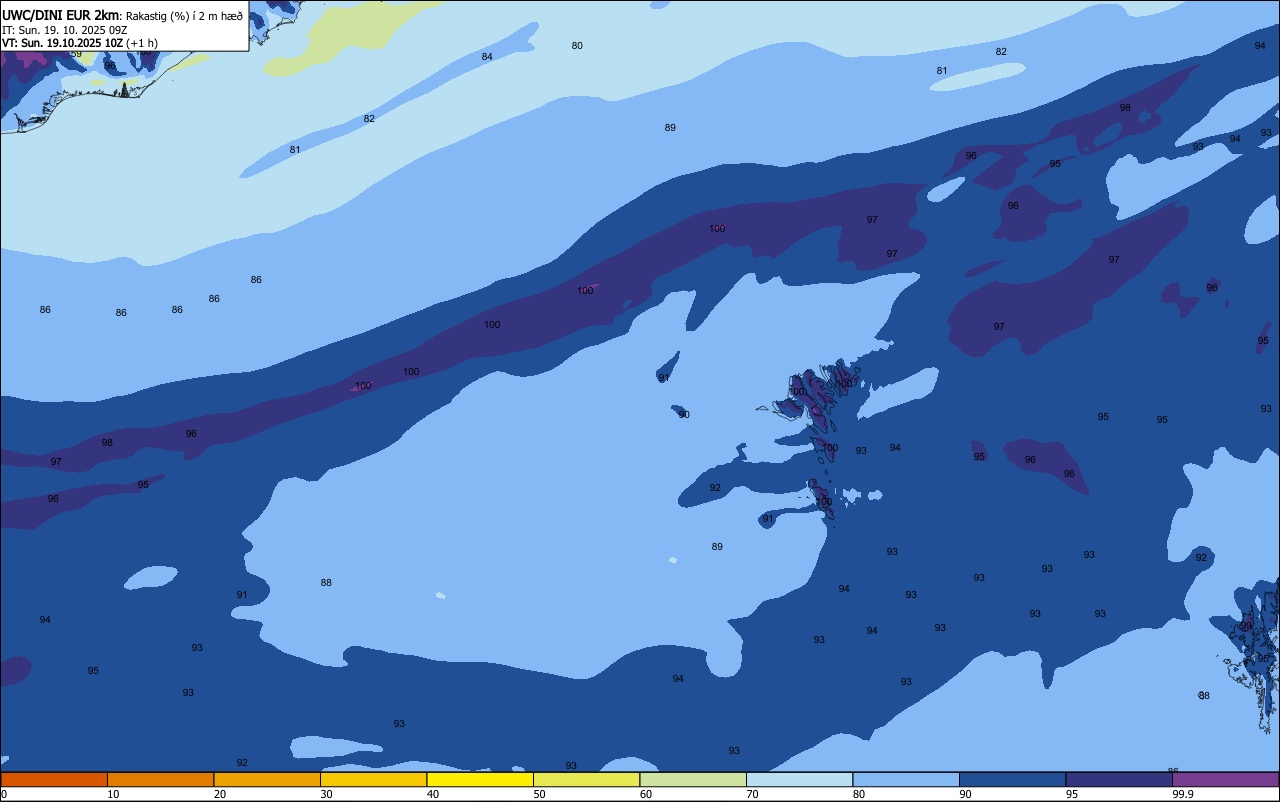Viewport: 1280px width, 802px height.
Task: Pick the pale yellow 50–60 legend swatch
Action: (x=586, y=779)
